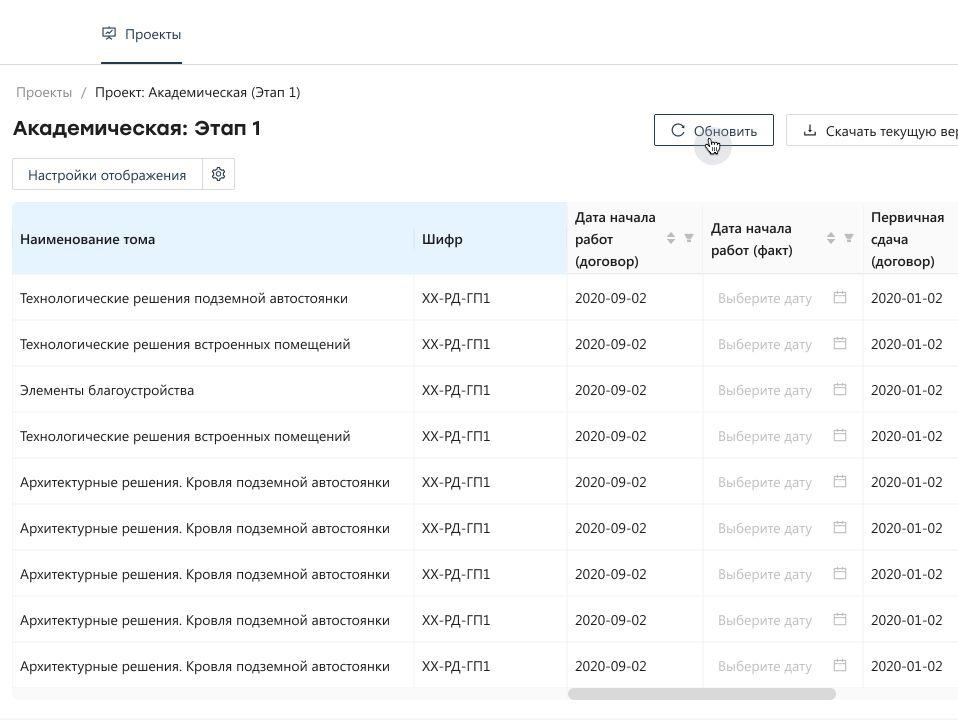Click calendar icon in Элементы благоустройства row

(x=840, y=390)
